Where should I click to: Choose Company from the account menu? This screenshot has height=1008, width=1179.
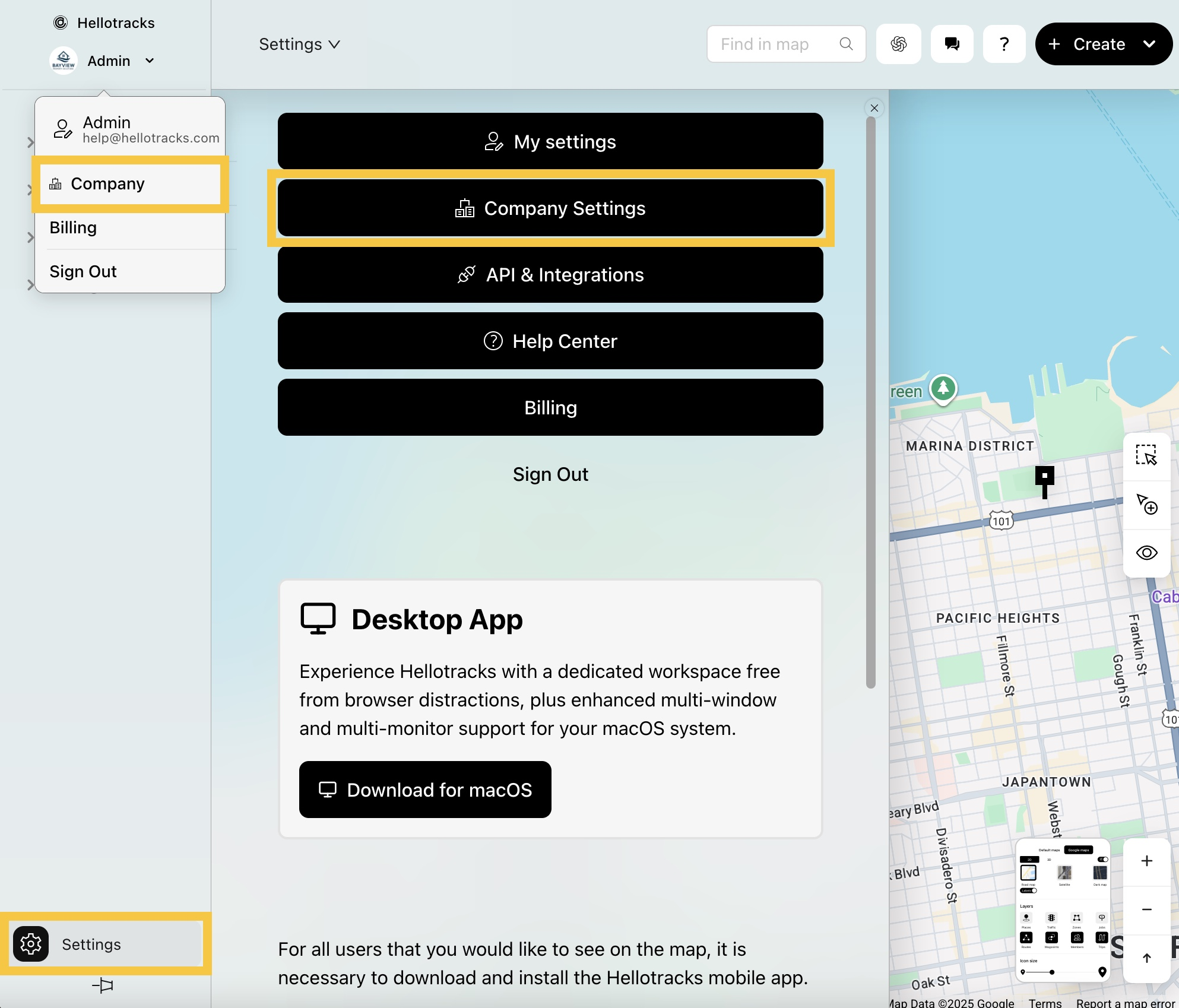(x=107, y=184)
